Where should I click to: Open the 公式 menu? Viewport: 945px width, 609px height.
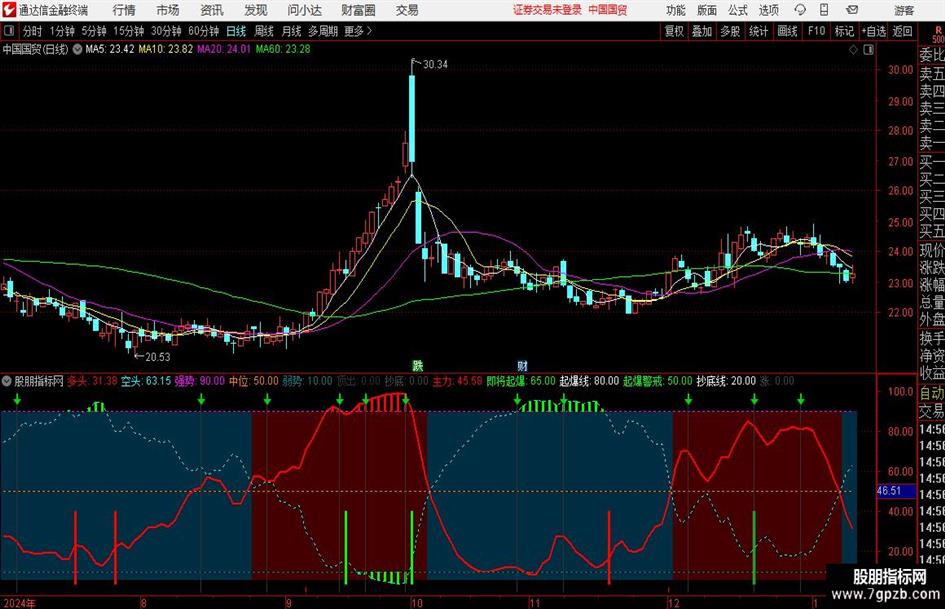click(737, 10)
